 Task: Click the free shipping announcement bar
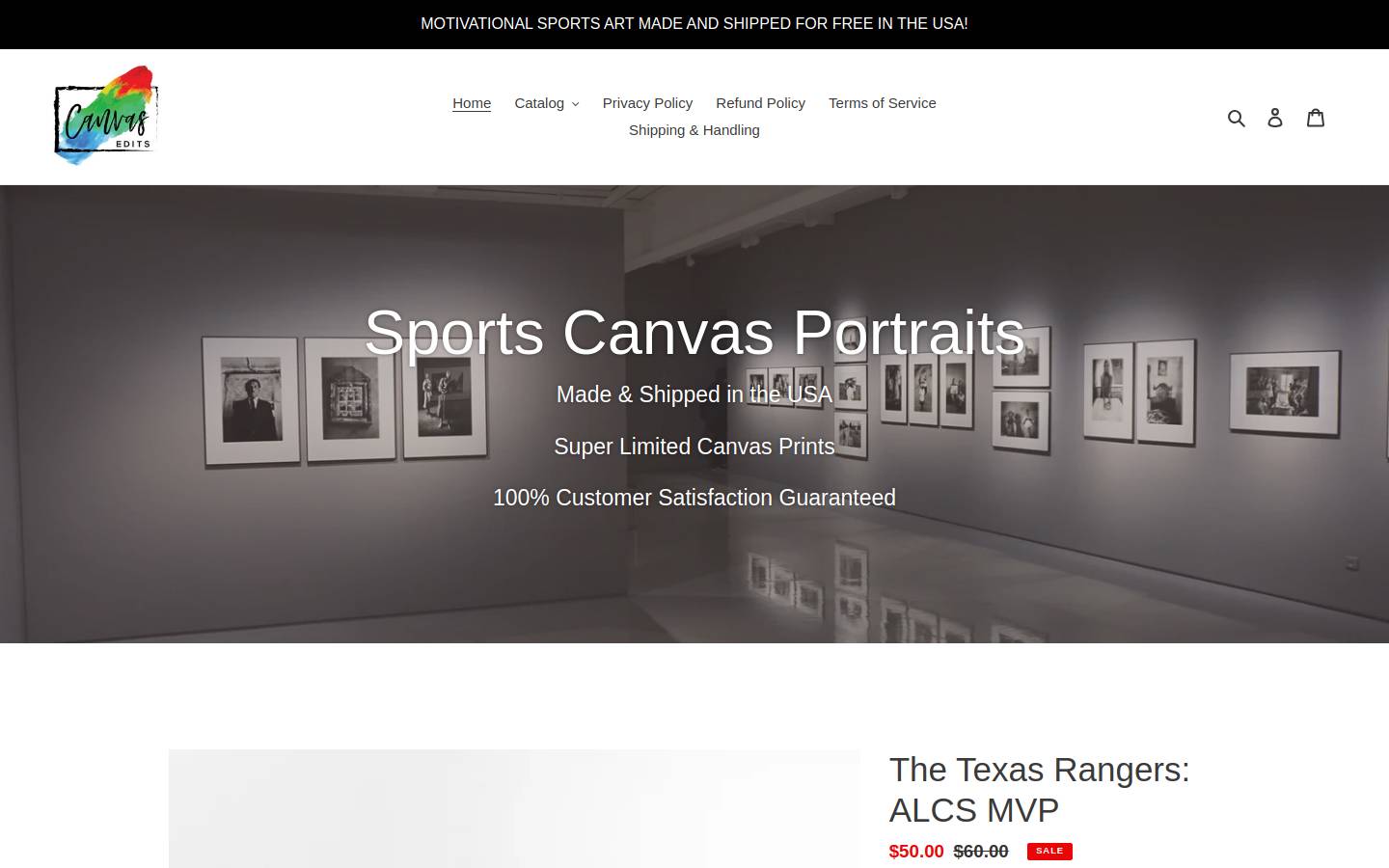pos(694,24)
